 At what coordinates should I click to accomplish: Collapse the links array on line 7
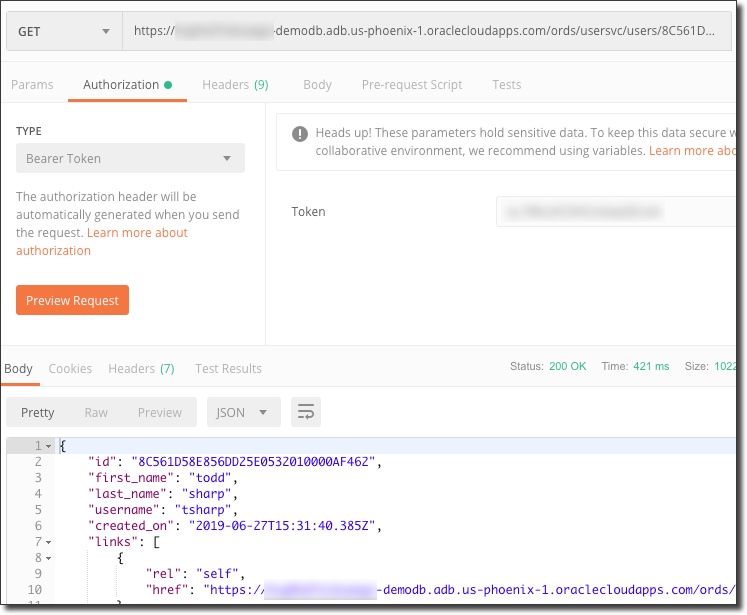48,542
